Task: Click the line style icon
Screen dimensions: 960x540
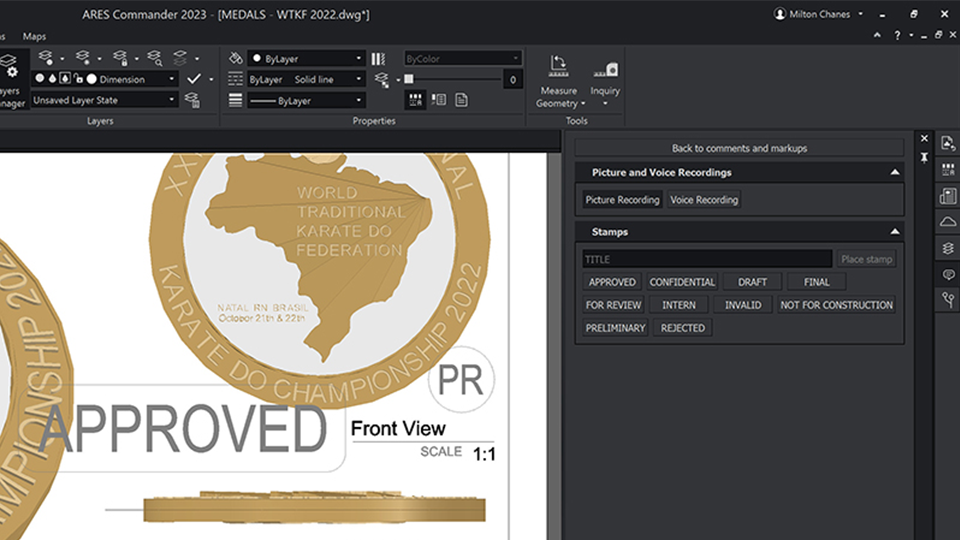Action: point(236,79)
